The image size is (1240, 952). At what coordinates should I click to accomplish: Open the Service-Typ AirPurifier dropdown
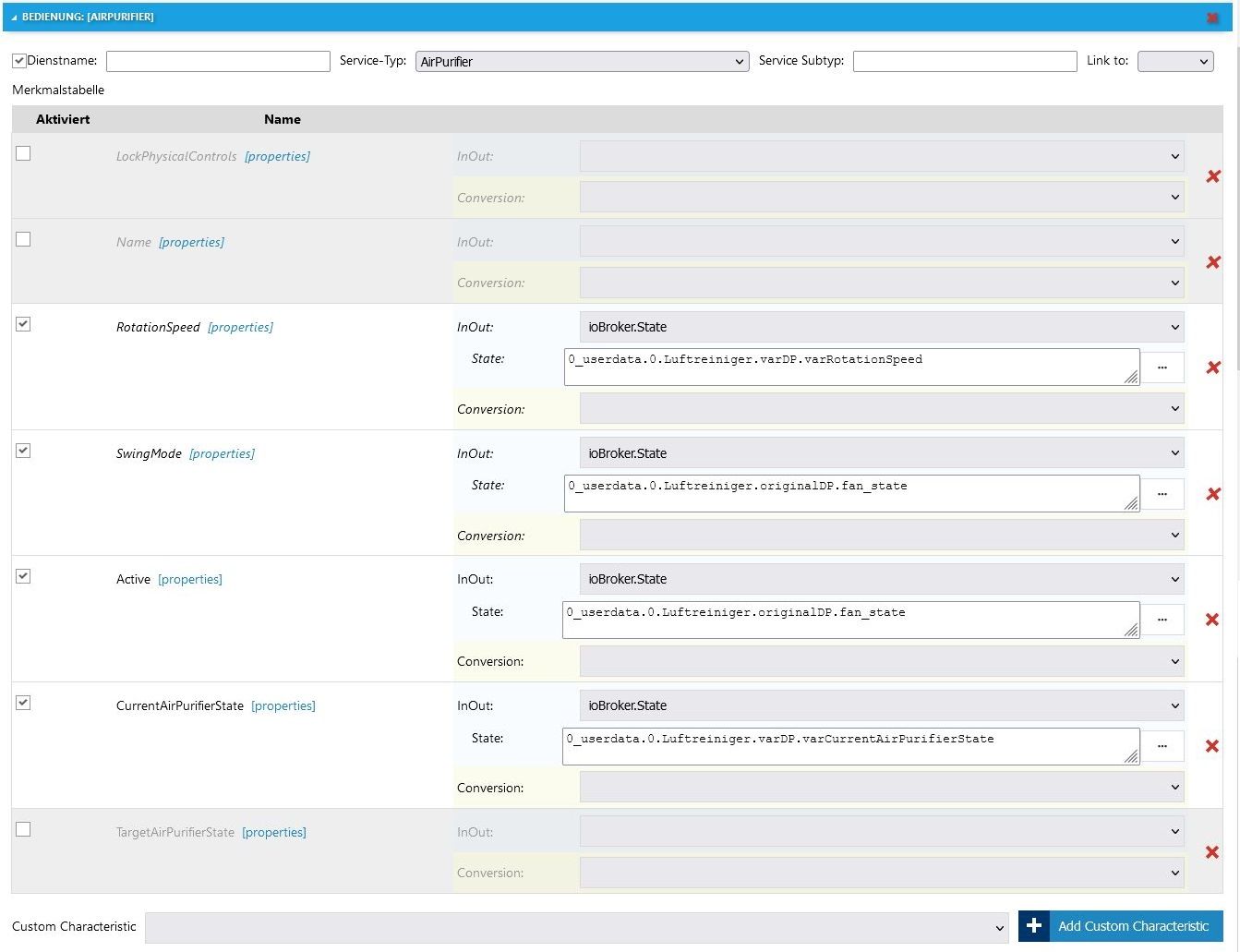click(x=582, y=61)
